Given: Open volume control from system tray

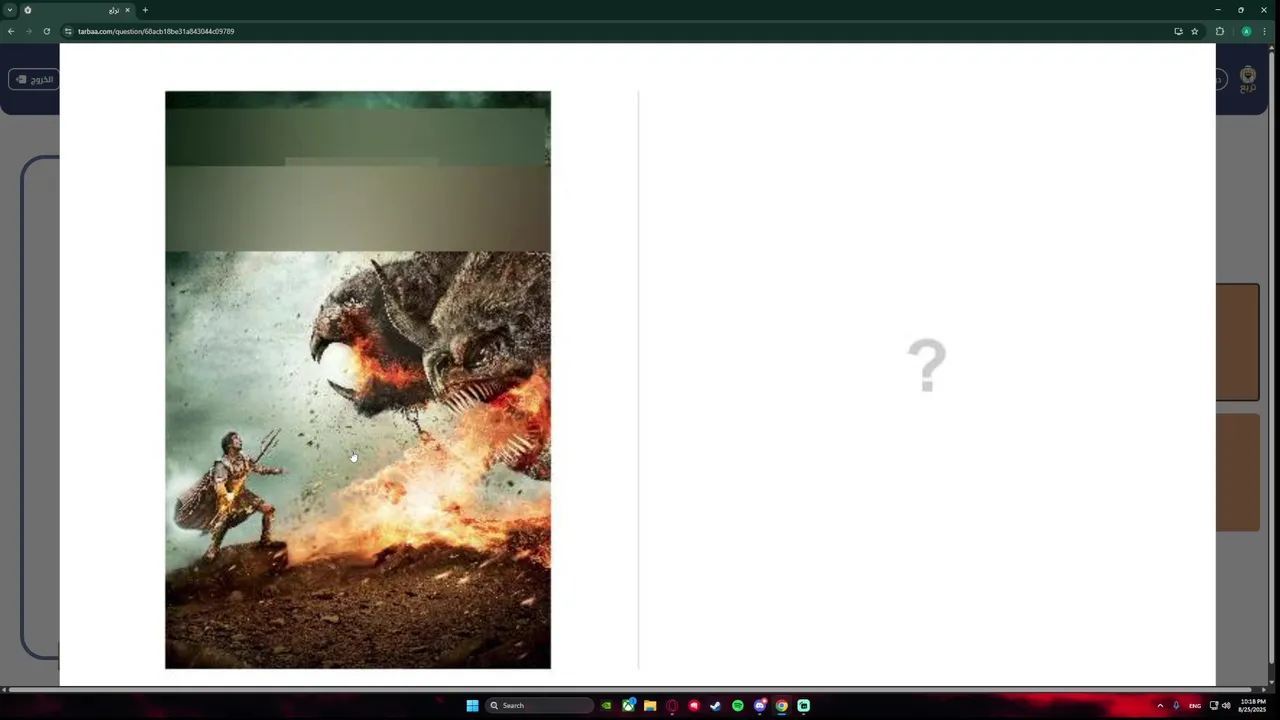Looking at the screenshot, I should pos(1226,705).
